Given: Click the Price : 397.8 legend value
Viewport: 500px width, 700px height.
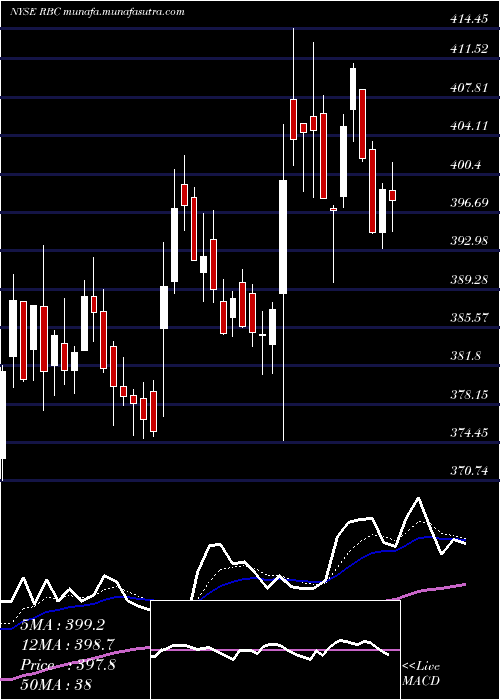Looking at the screenshot, I should tap(68, 664).
